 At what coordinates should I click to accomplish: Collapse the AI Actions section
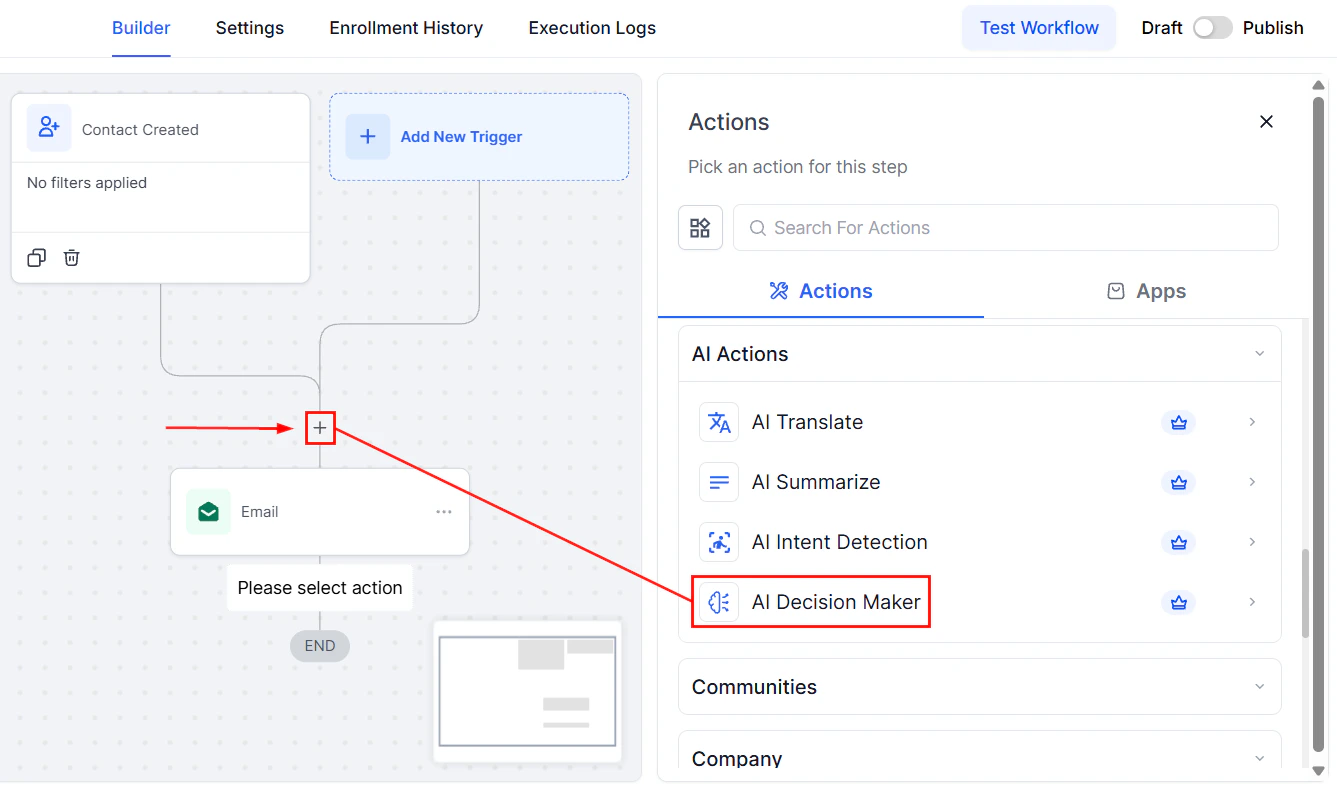click(1259, 353)
